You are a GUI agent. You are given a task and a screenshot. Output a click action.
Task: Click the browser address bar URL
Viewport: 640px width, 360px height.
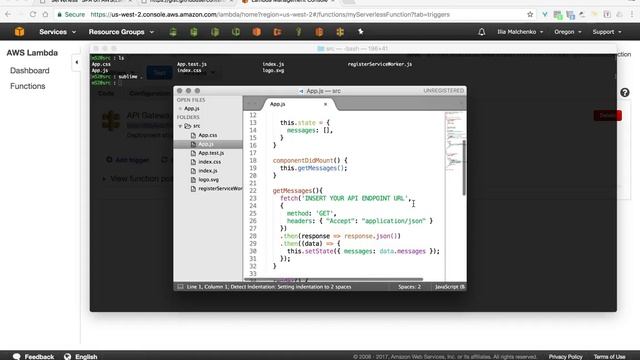(270, 14)
